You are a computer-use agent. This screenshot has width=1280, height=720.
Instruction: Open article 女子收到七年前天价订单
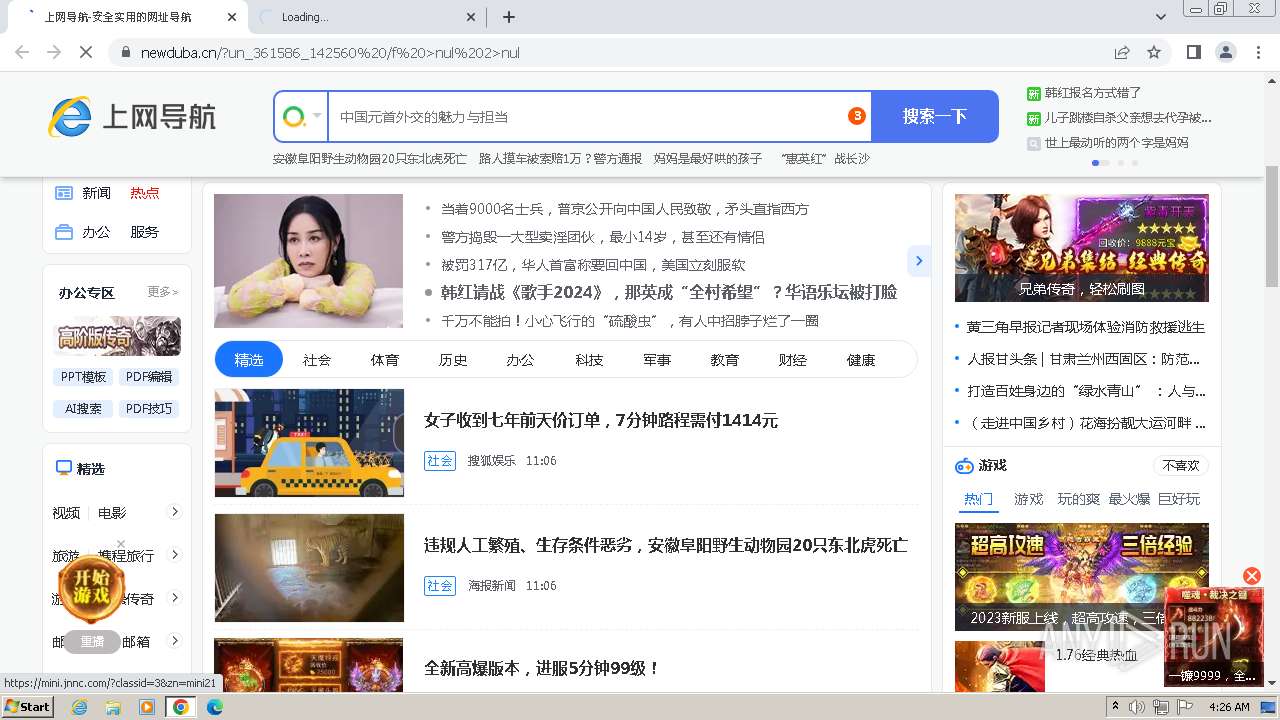pos(601,421)
